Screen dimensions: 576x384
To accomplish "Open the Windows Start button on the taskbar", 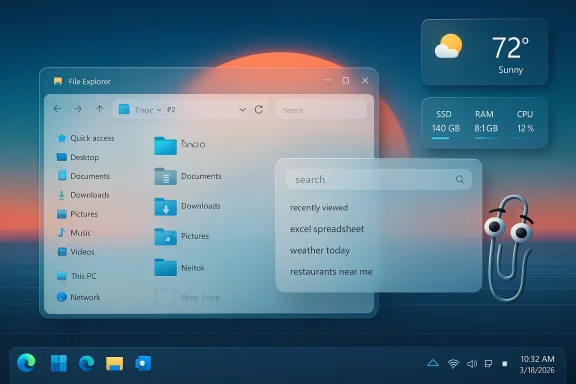I will [x=59, y=363].
